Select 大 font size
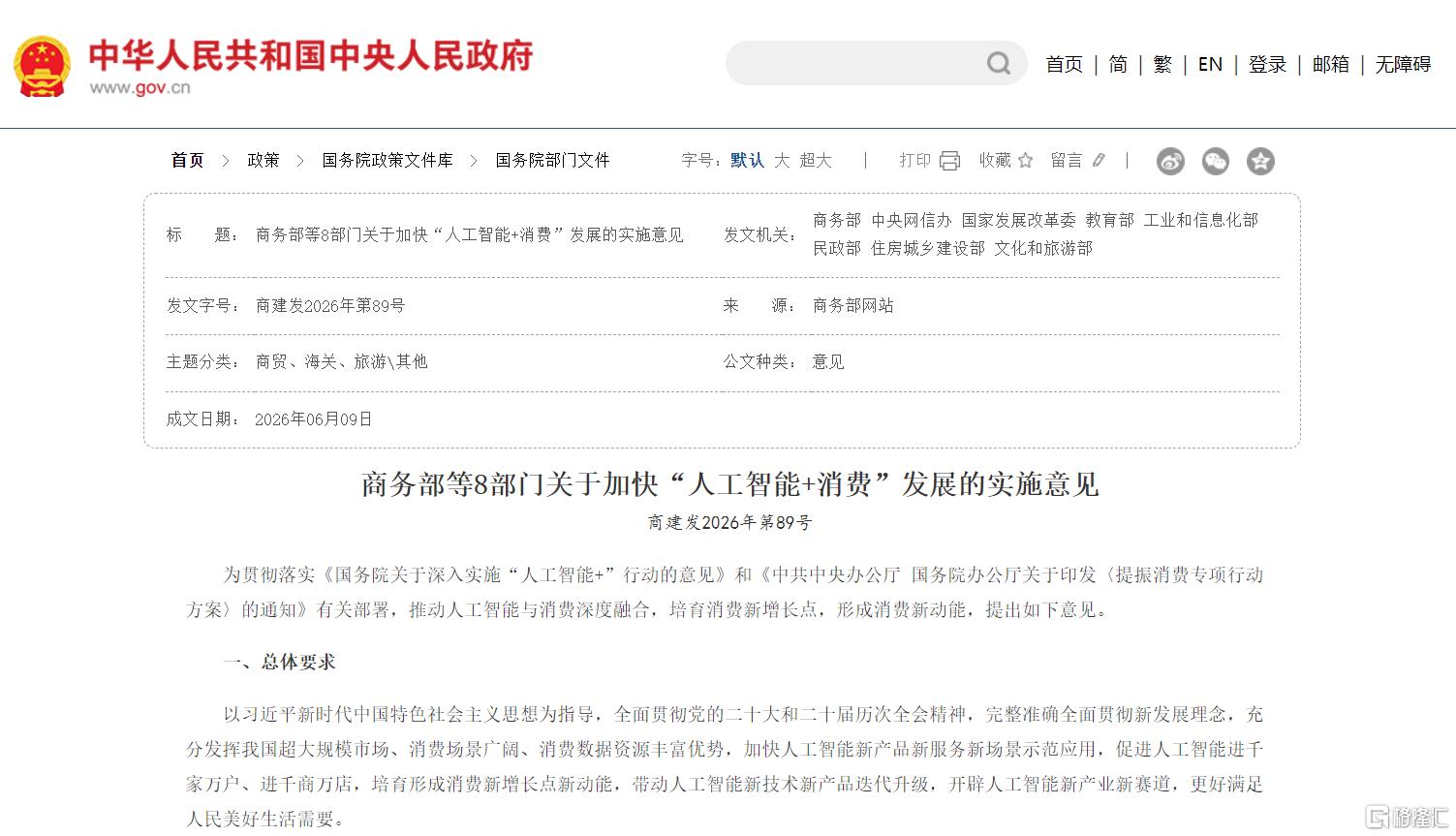Screen dimensions: 1456x836 click(x=782, y=161)
